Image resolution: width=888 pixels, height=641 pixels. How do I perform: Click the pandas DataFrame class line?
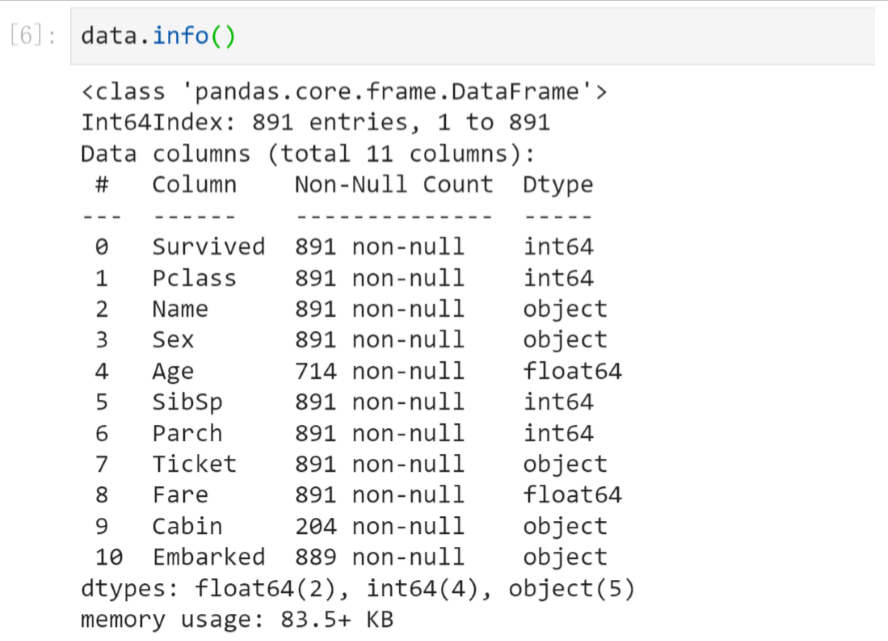click(x=344, y=93)
